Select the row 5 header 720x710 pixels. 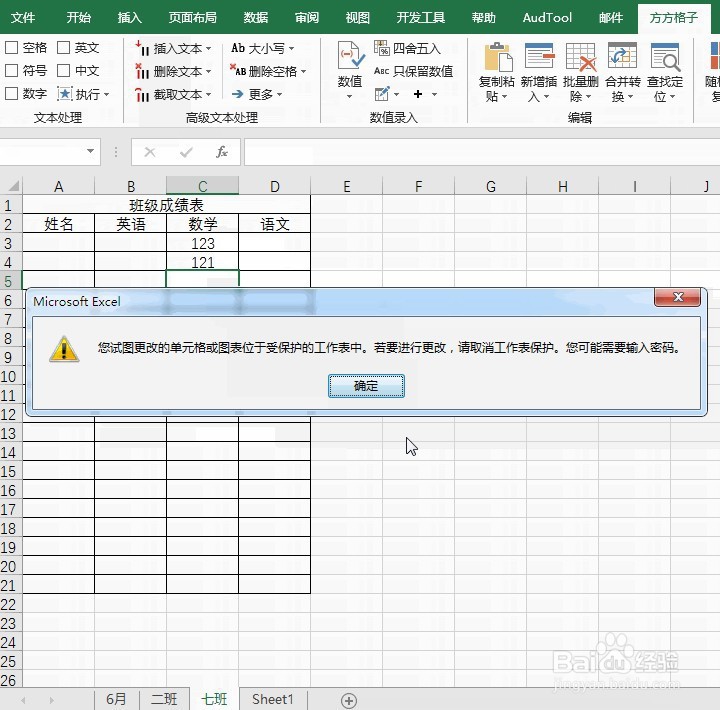coord(9,281)
